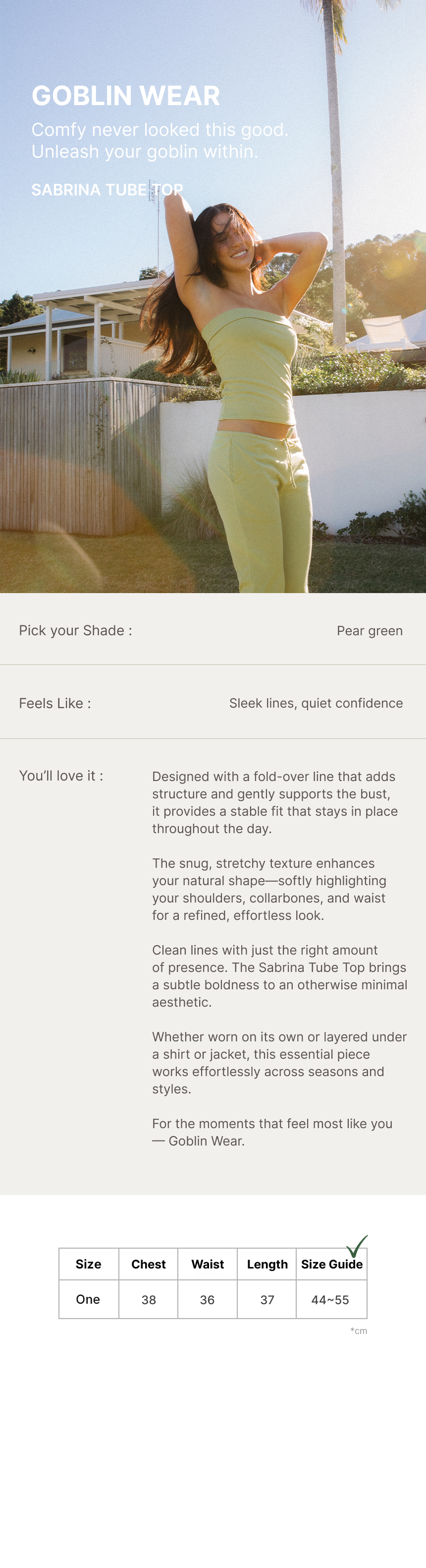
Task: Click the green checkmark above Size Guide
Action: point(357,1246)
